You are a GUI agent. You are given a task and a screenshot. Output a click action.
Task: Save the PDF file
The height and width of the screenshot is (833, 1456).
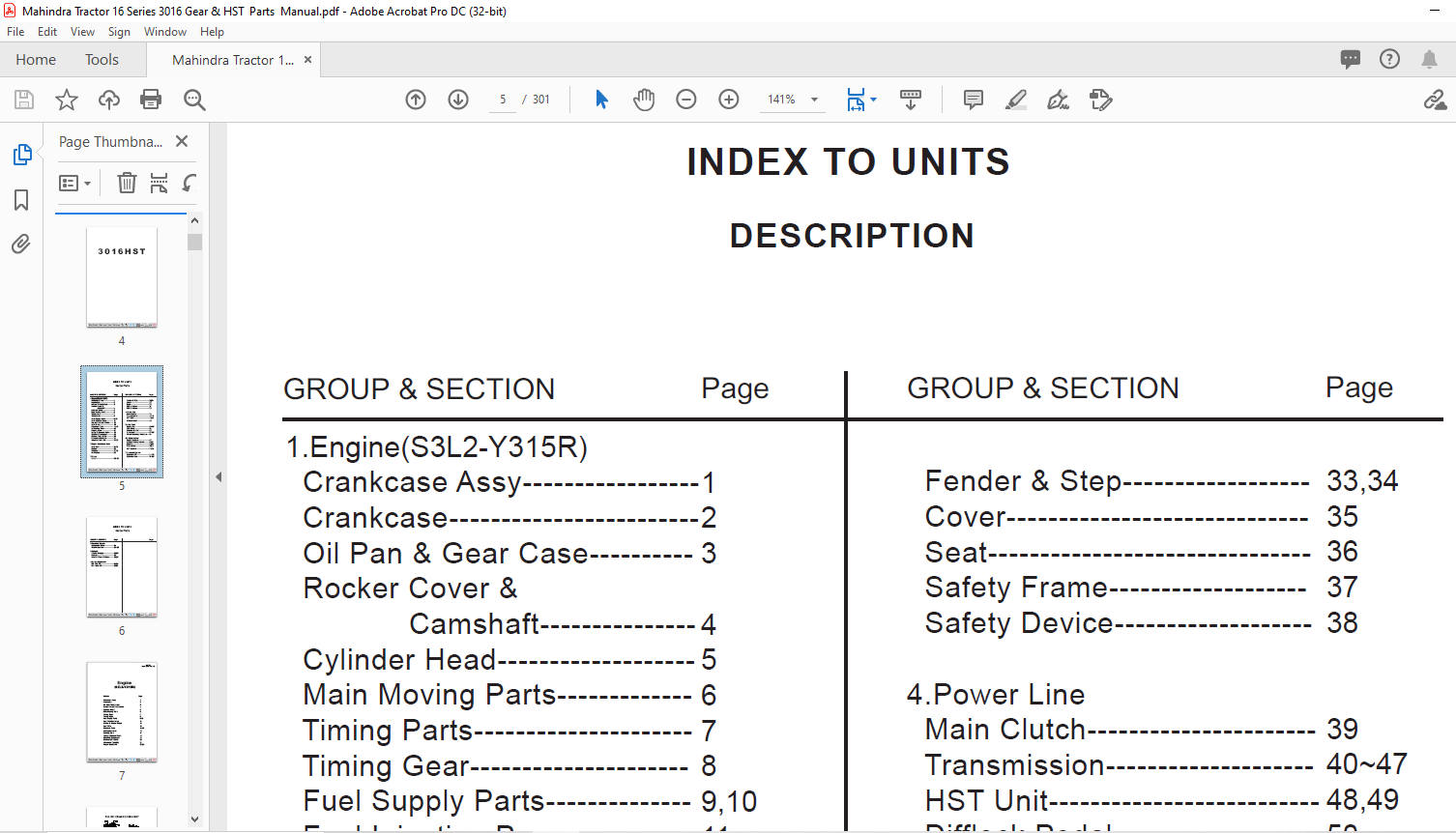pos(24,100)
